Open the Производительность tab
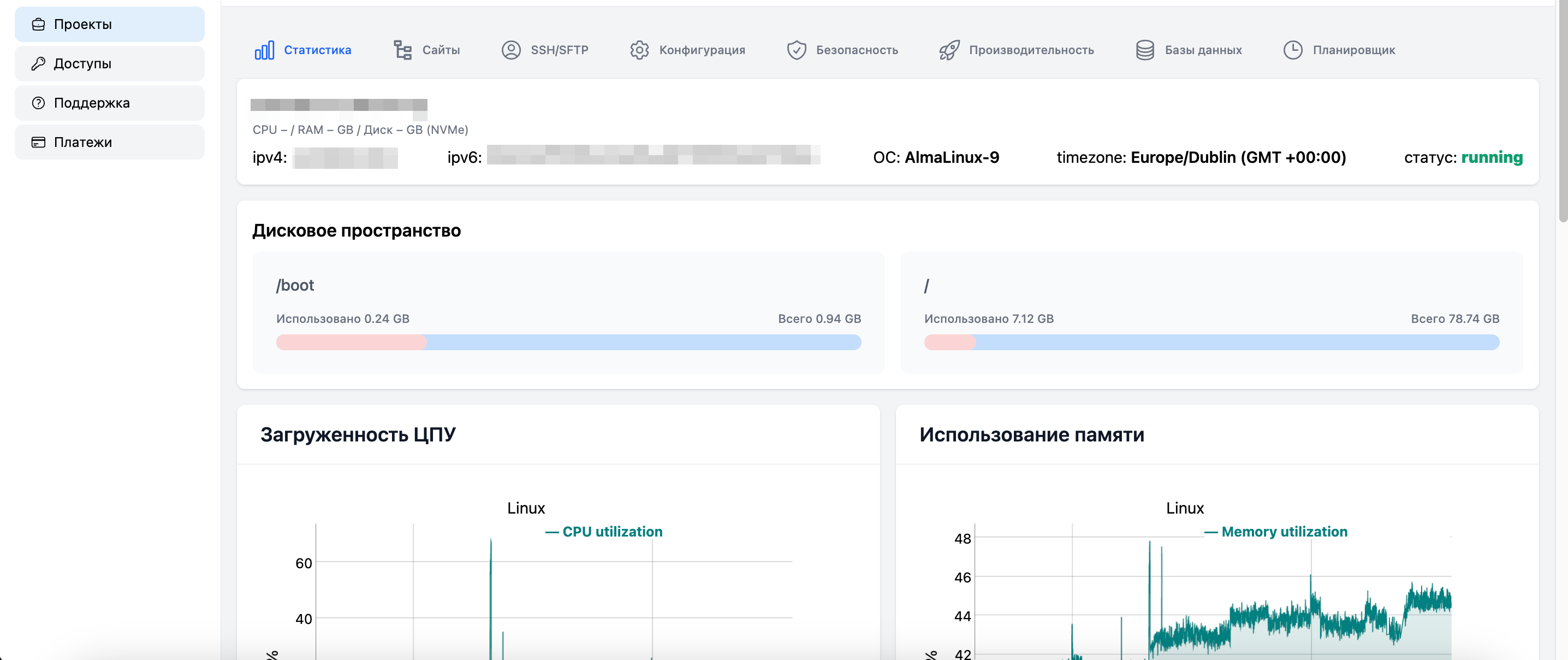Image resolution: width=1568 pixels, height=660 pixels. coord(1016,50)
